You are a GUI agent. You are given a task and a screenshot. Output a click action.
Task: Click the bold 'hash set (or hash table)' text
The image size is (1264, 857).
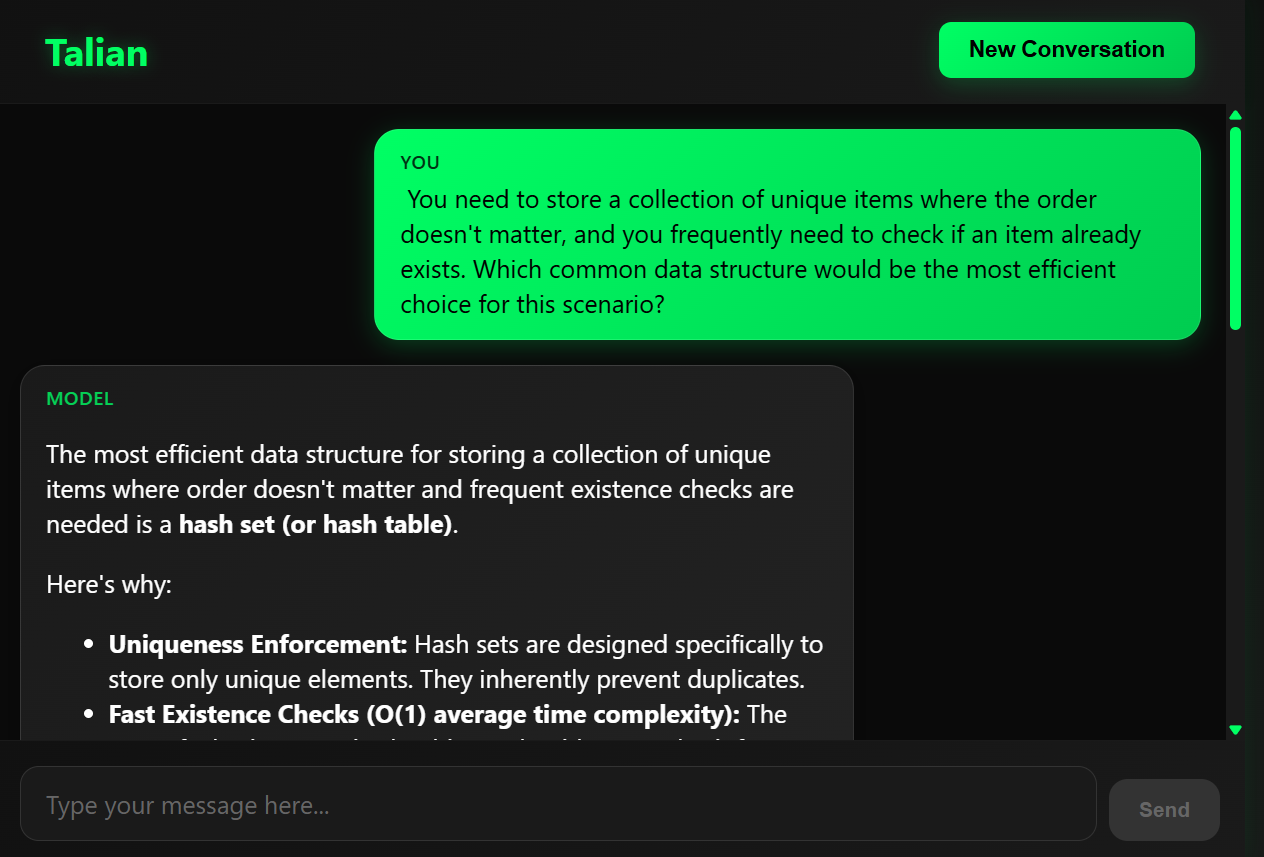(315, 524)
